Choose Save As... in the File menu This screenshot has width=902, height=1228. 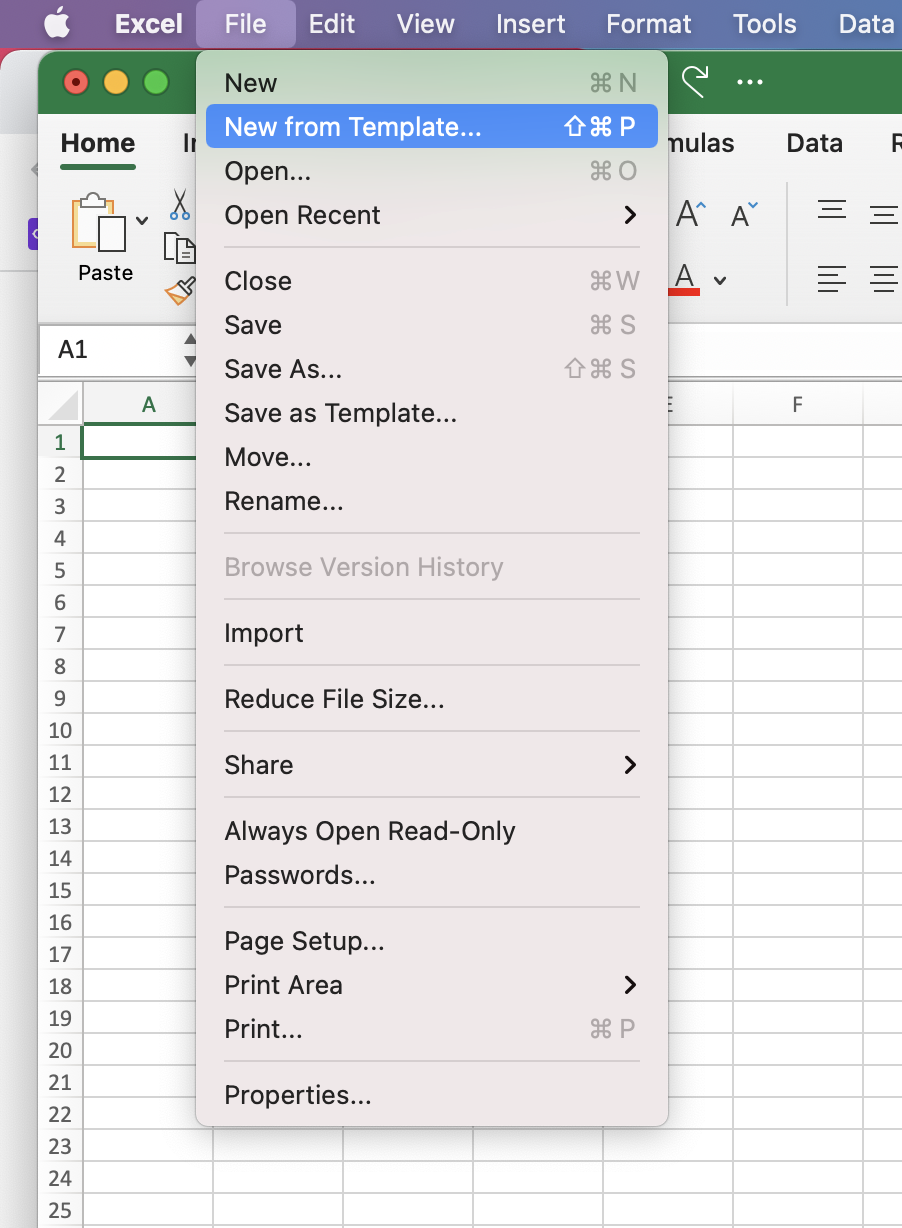tap(432, 369)
